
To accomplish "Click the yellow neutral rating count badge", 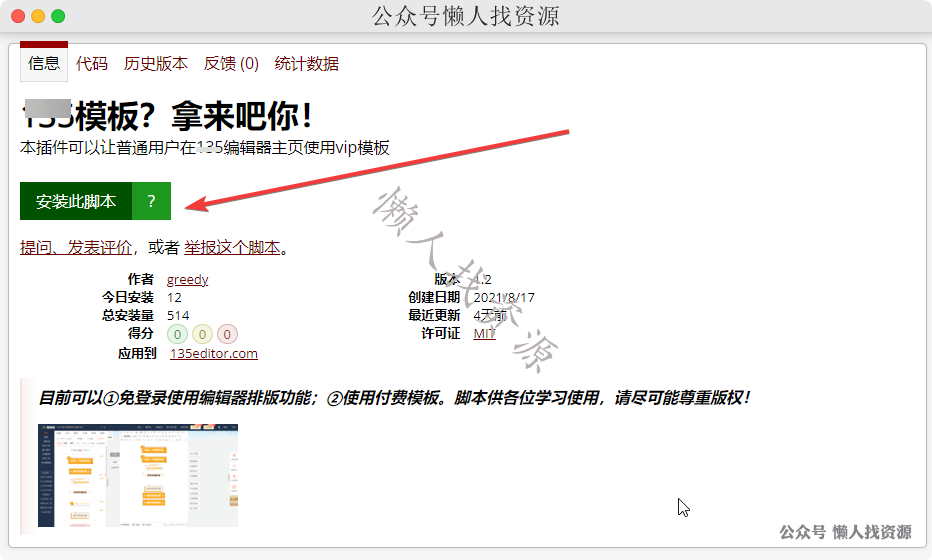I will [x=202, y=334].
